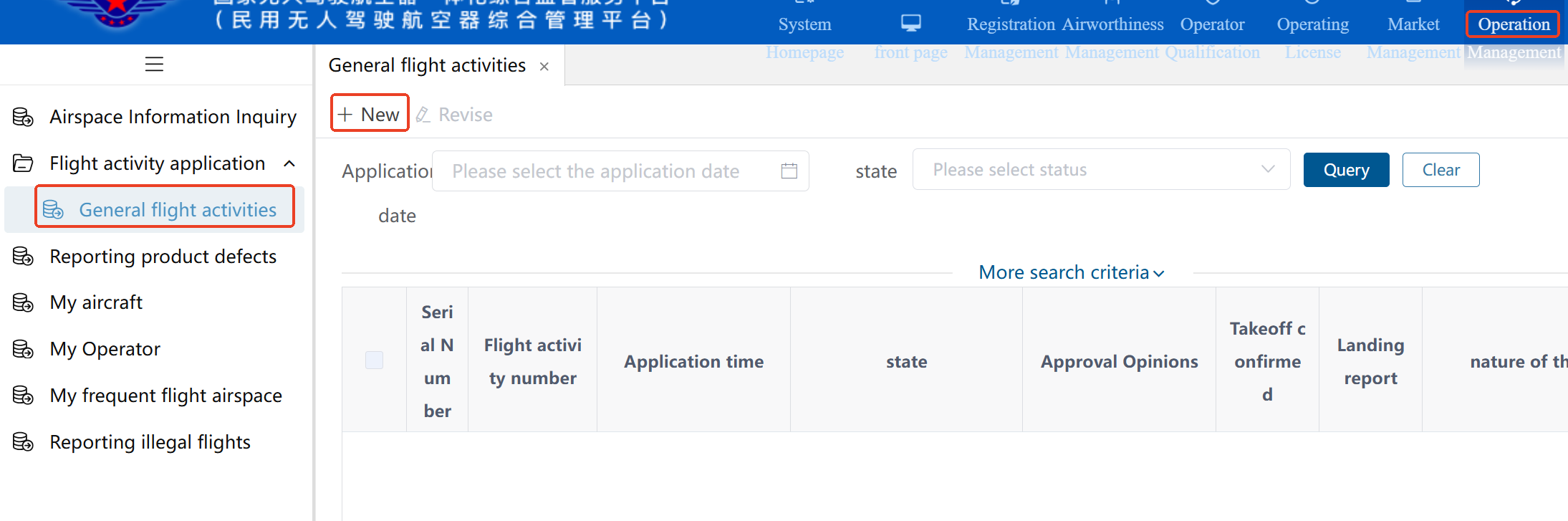This screenshot has width=1568, height=521.
Task: Open Reporting illegal flights in sidebar
Action: tap(155, 442)
